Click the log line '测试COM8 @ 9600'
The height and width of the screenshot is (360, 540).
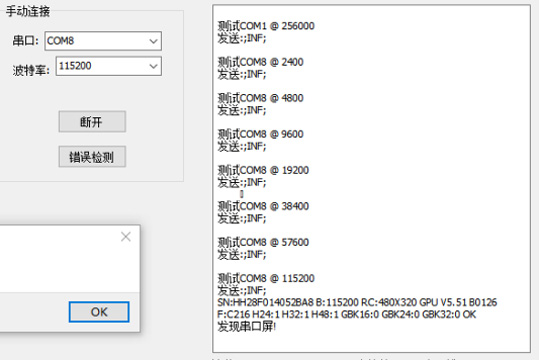coord(260,134)
